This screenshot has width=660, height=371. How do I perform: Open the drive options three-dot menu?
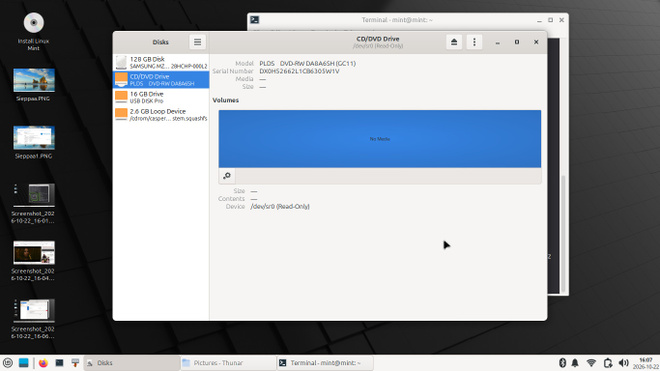click(474, 42)
